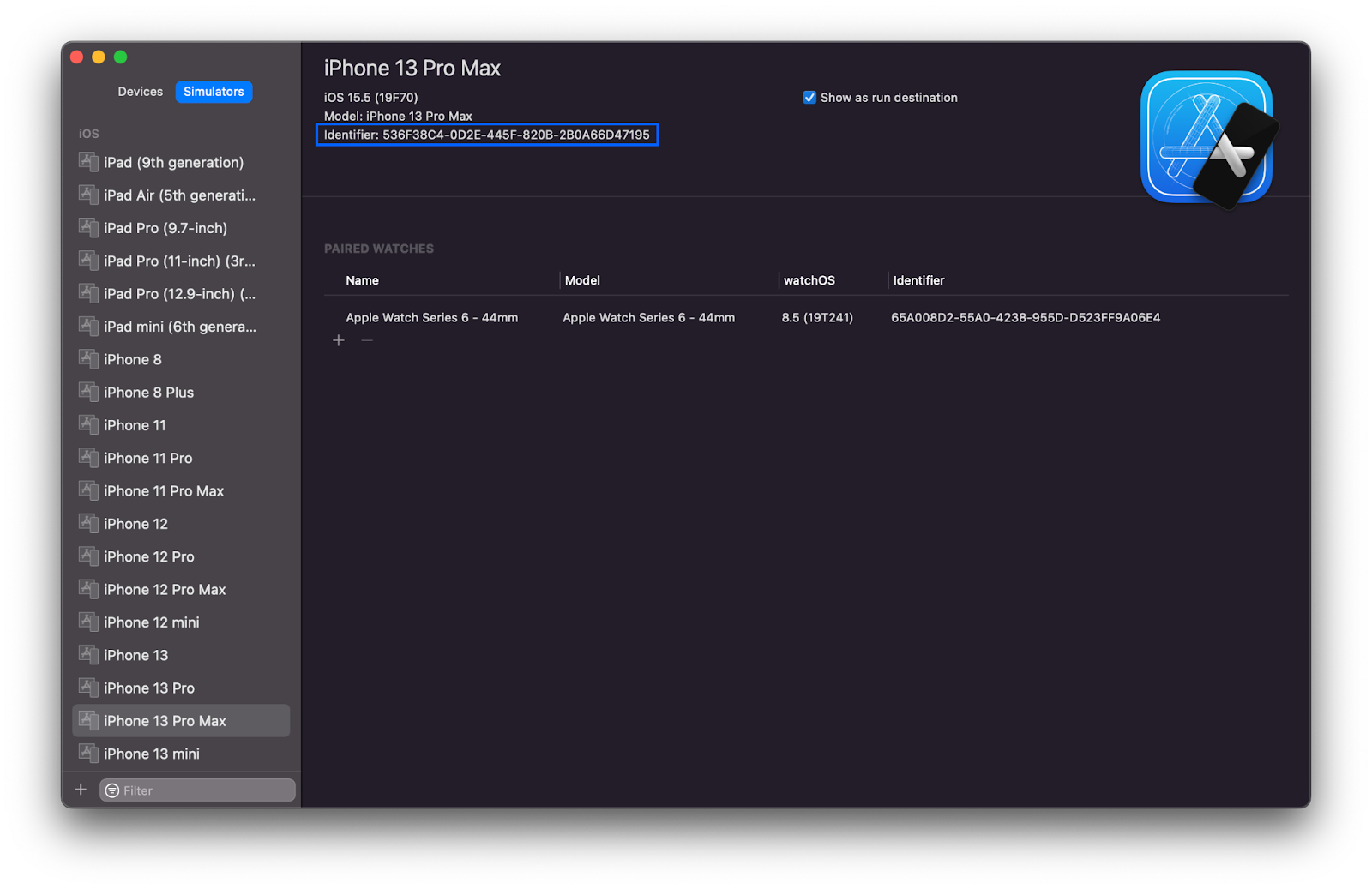Viewport: 1372px width, 889px height.
Task: Select iPad (9th generation) simulator
Action: point(181,162)
